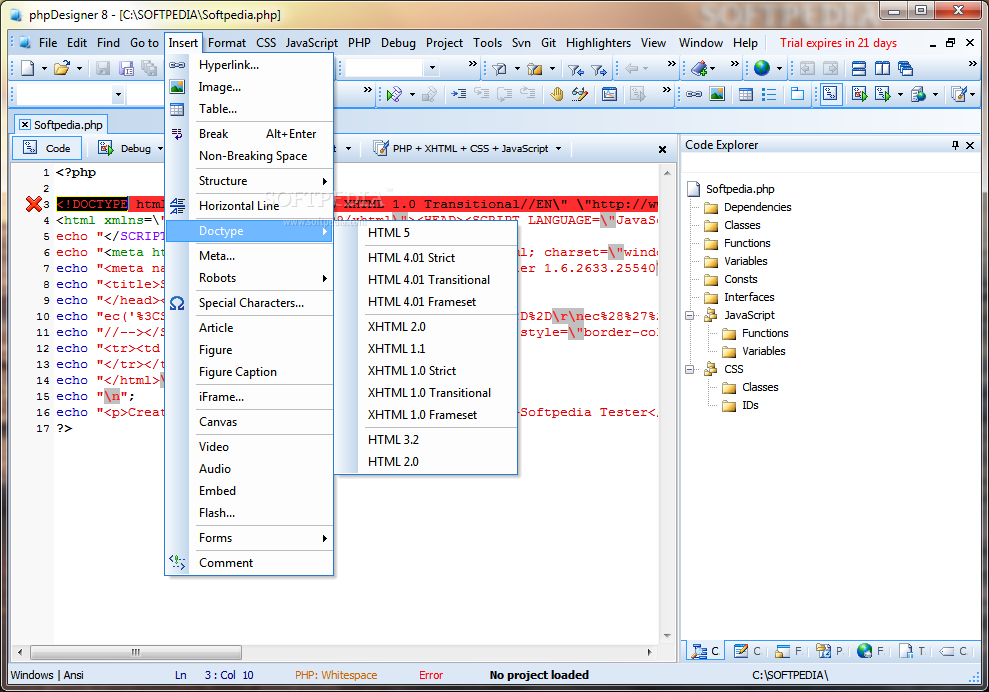Click editor vertical scrollbar down arrow
Viewport: 989px width, 692px height.
click(667, 636)
